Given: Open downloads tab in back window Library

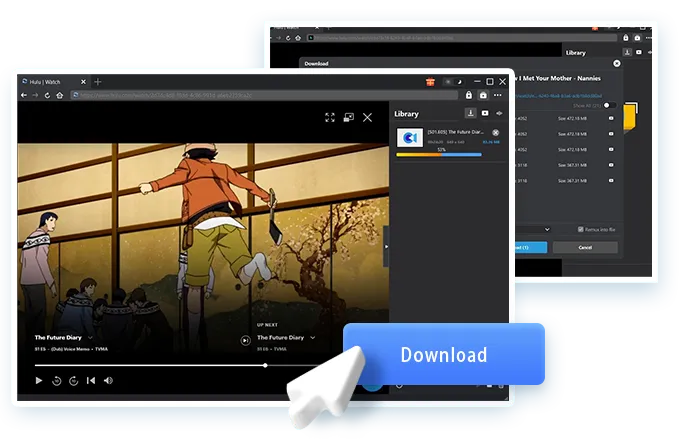Looking at the screenshot, I should [627, 52].
